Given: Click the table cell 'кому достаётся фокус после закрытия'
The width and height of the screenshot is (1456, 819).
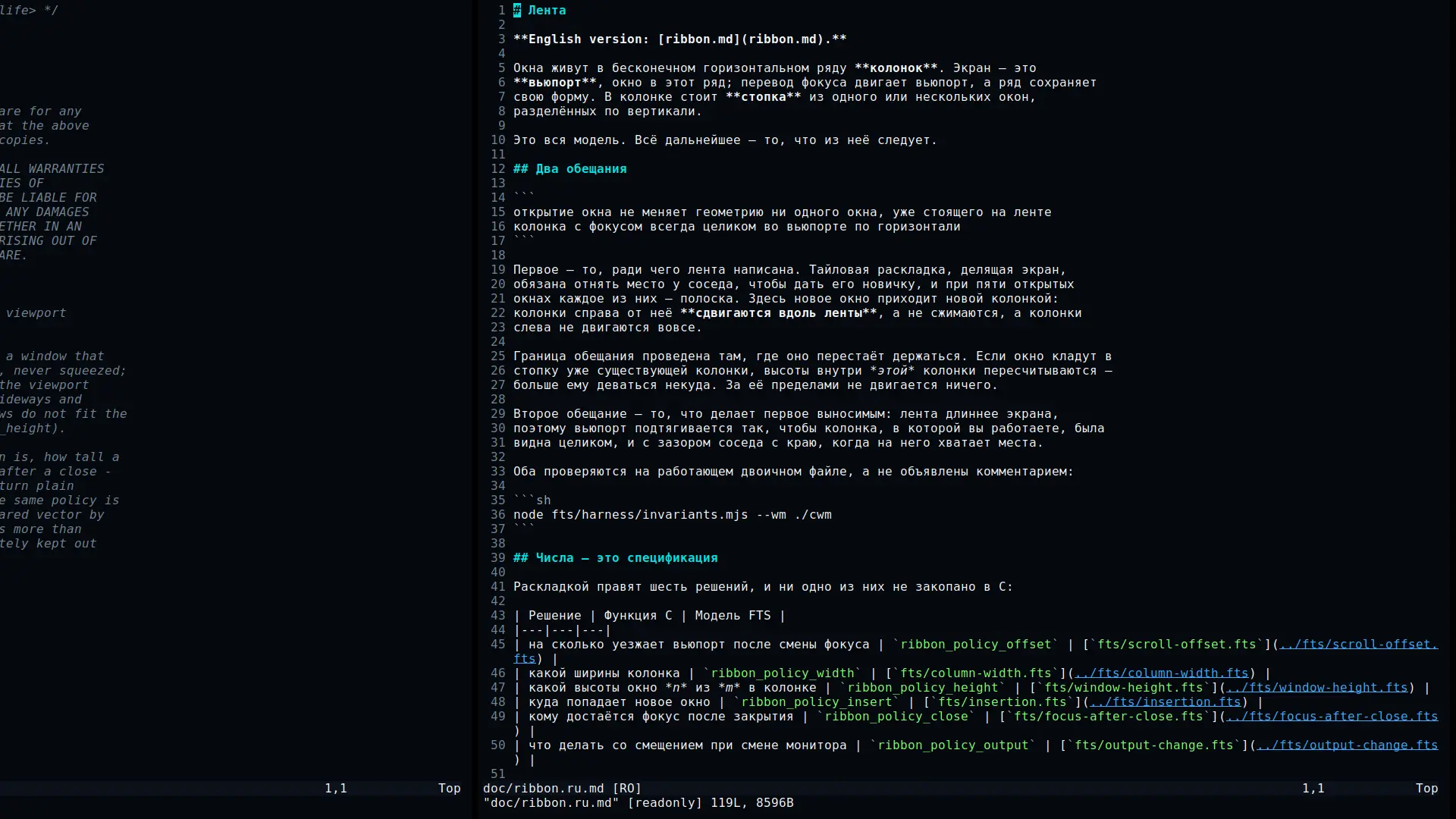Looking at the screenshot, I should pyautogui.click(x=661, y=717).
